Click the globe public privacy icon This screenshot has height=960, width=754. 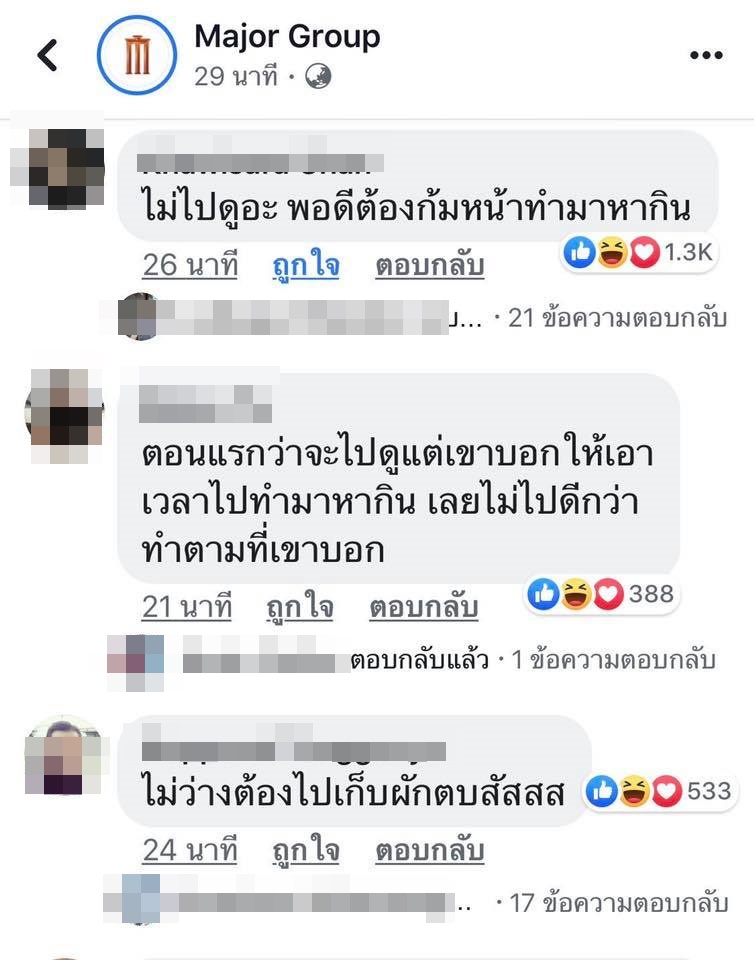pyautogui.click(x=318, y=77)
